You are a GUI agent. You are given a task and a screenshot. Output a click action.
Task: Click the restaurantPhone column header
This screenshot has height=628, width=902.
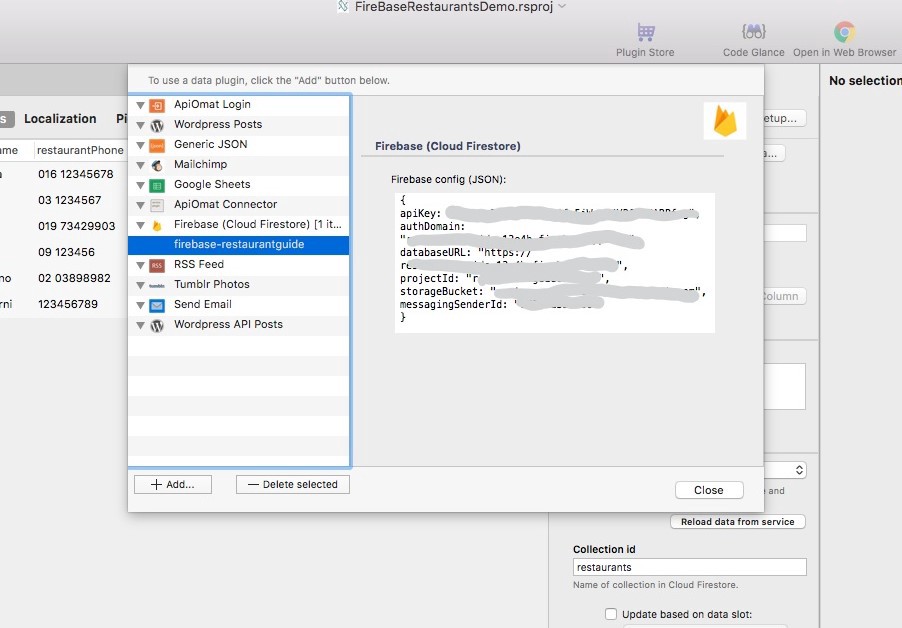pos(80,151)
